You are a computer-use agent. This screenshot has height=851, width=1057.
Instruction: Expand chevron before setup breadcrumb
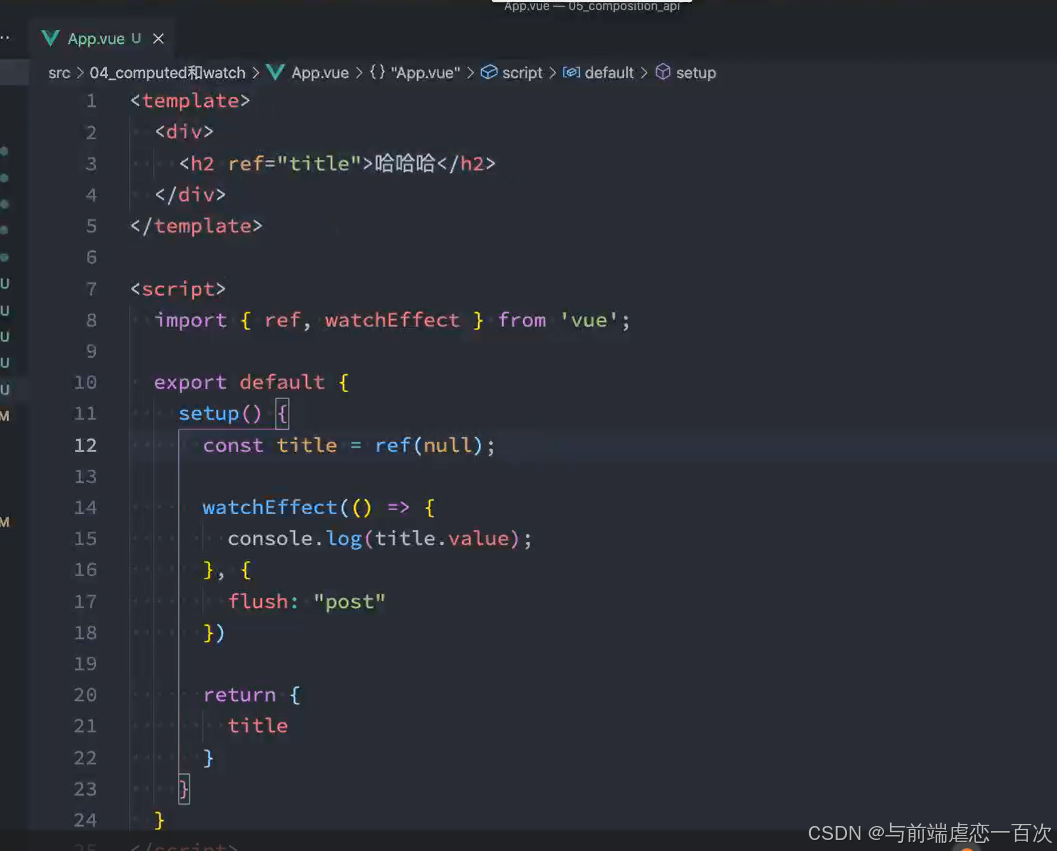click(644, 73)
